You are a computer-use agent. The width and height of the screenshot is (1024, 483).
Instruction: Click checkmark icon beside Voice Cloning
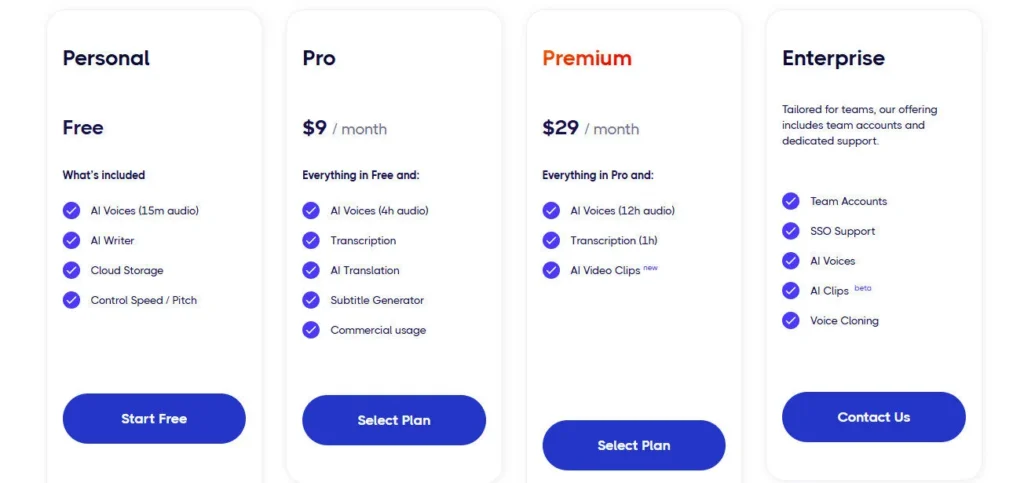pyautogui.click(x=791, y=321)
